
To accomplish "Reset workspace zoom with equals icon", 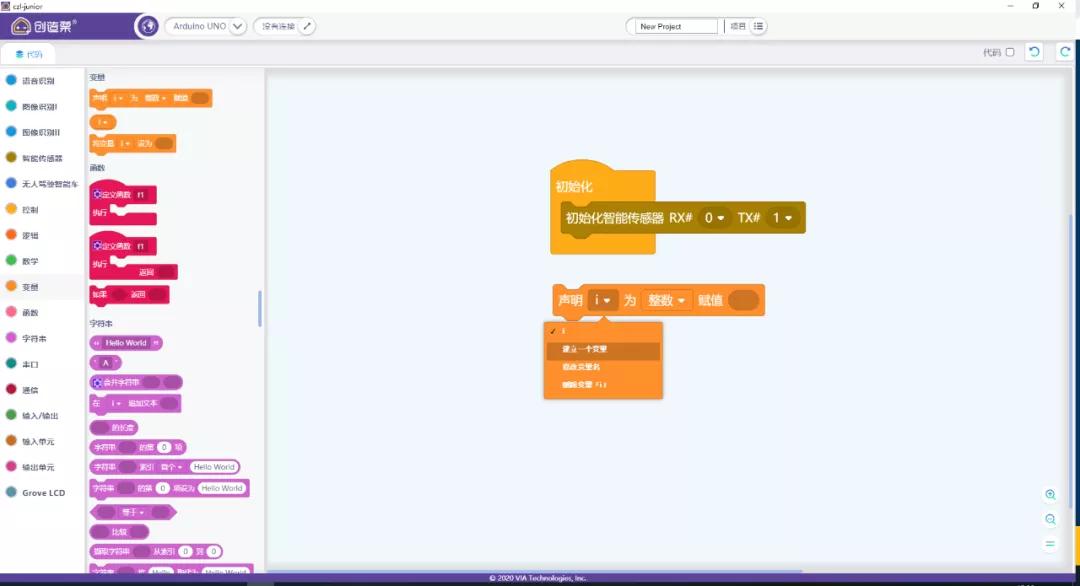I will [x=1050, y=544].
